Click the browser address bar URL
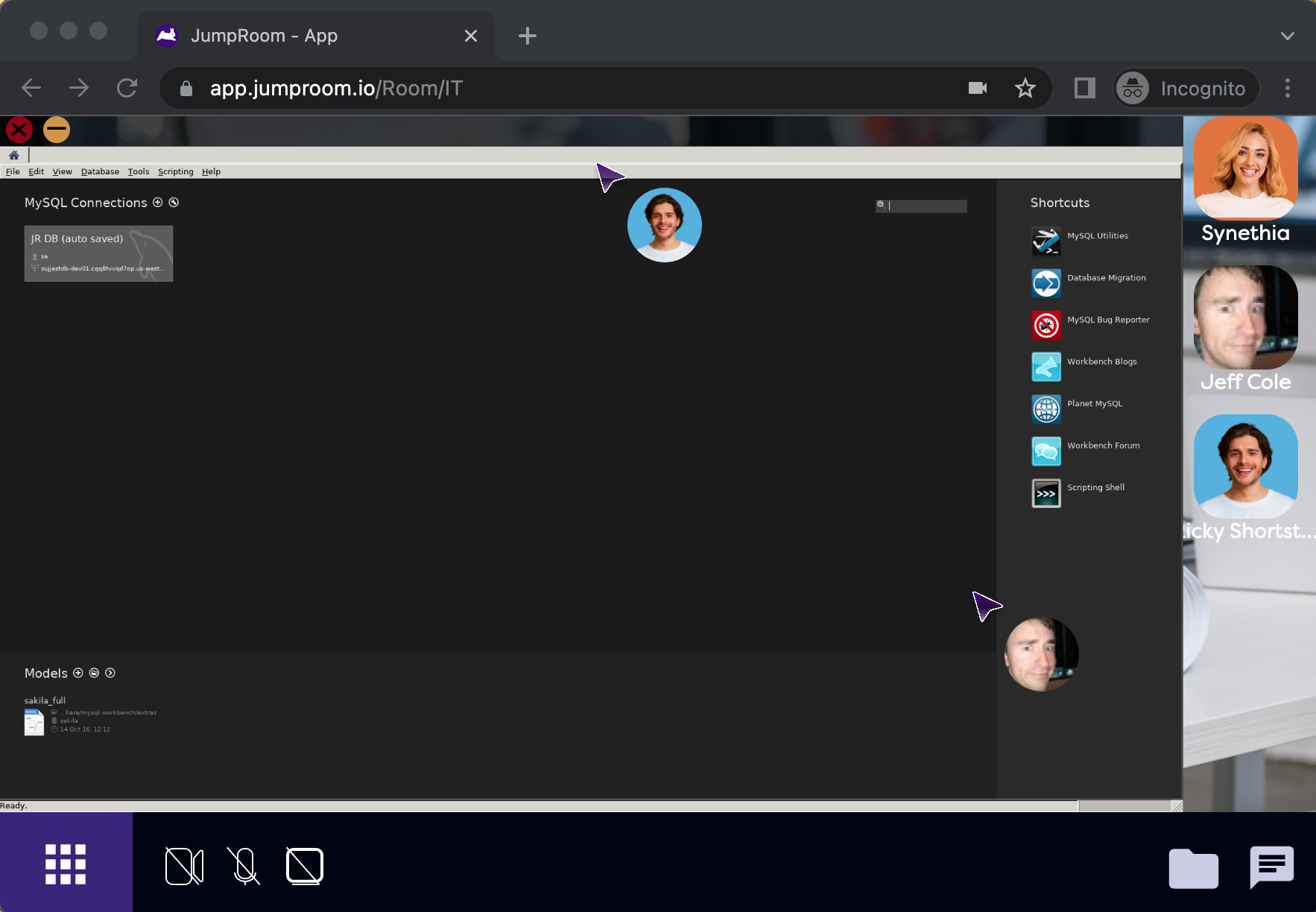 click(336, 88)
